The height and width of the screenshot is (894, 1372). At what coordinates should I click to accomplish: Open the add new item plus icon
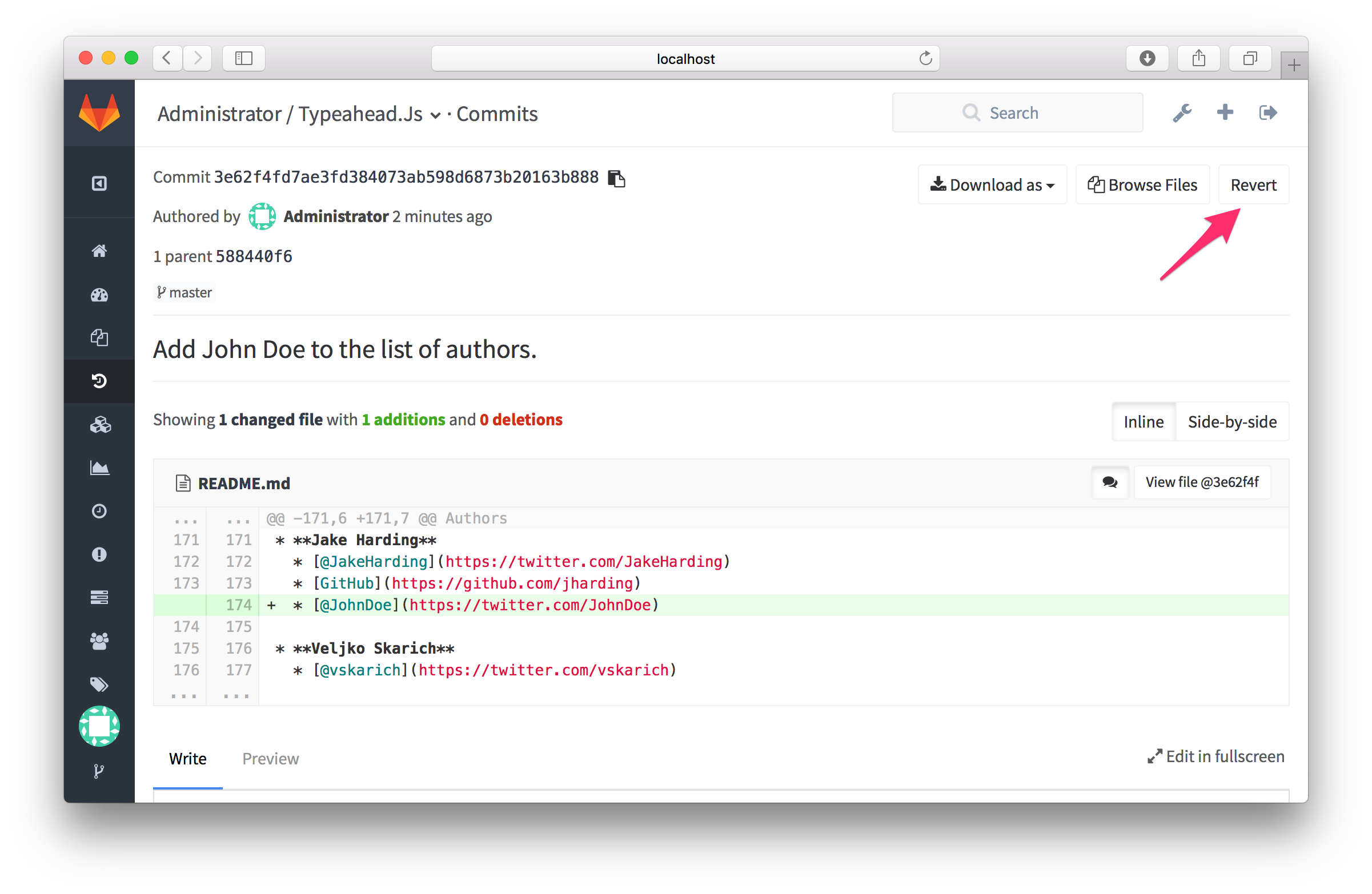pos(1224,112)
